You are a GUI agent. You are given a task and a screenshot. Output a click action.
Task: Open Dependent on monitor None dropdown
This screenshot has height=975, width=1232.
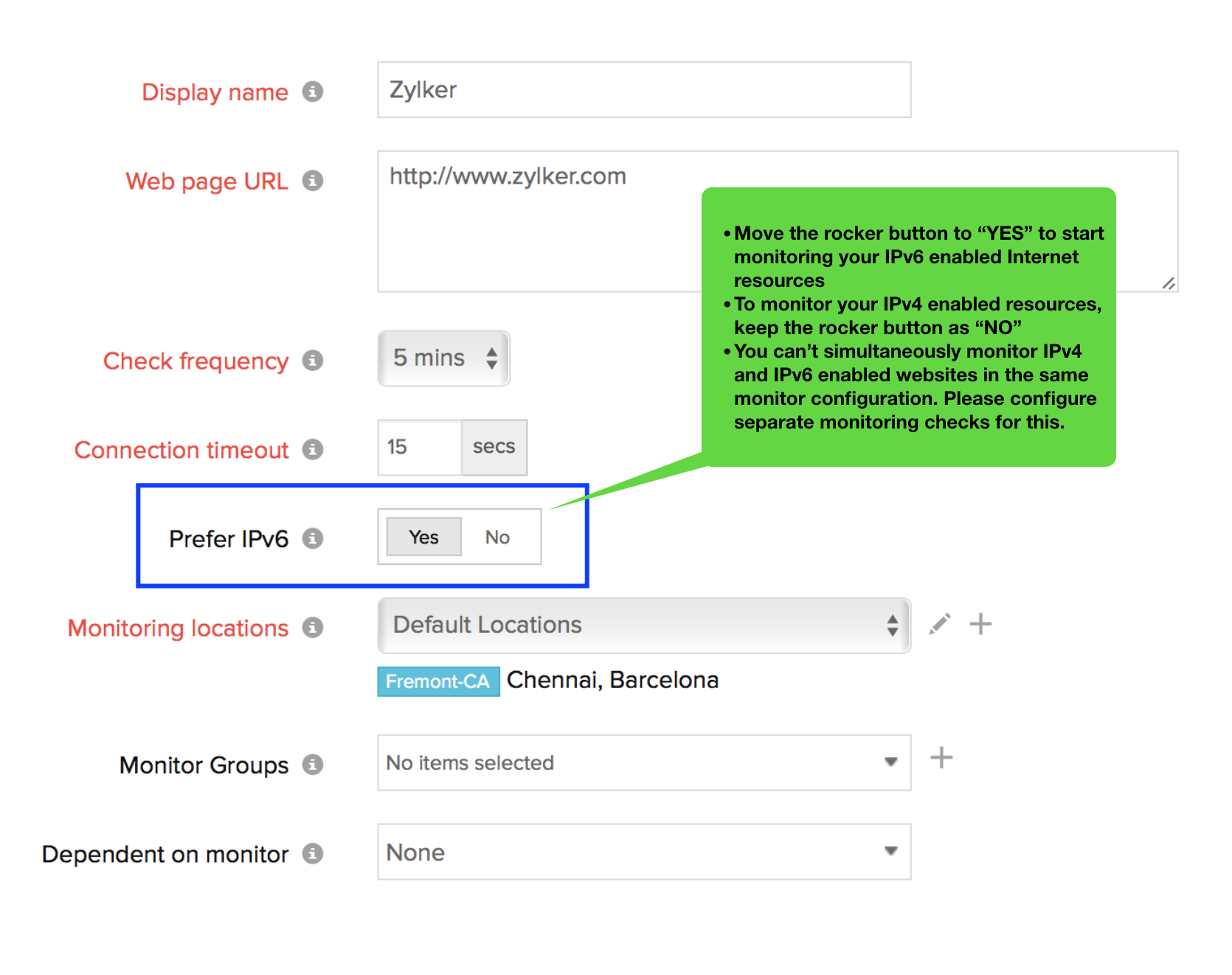644,852
